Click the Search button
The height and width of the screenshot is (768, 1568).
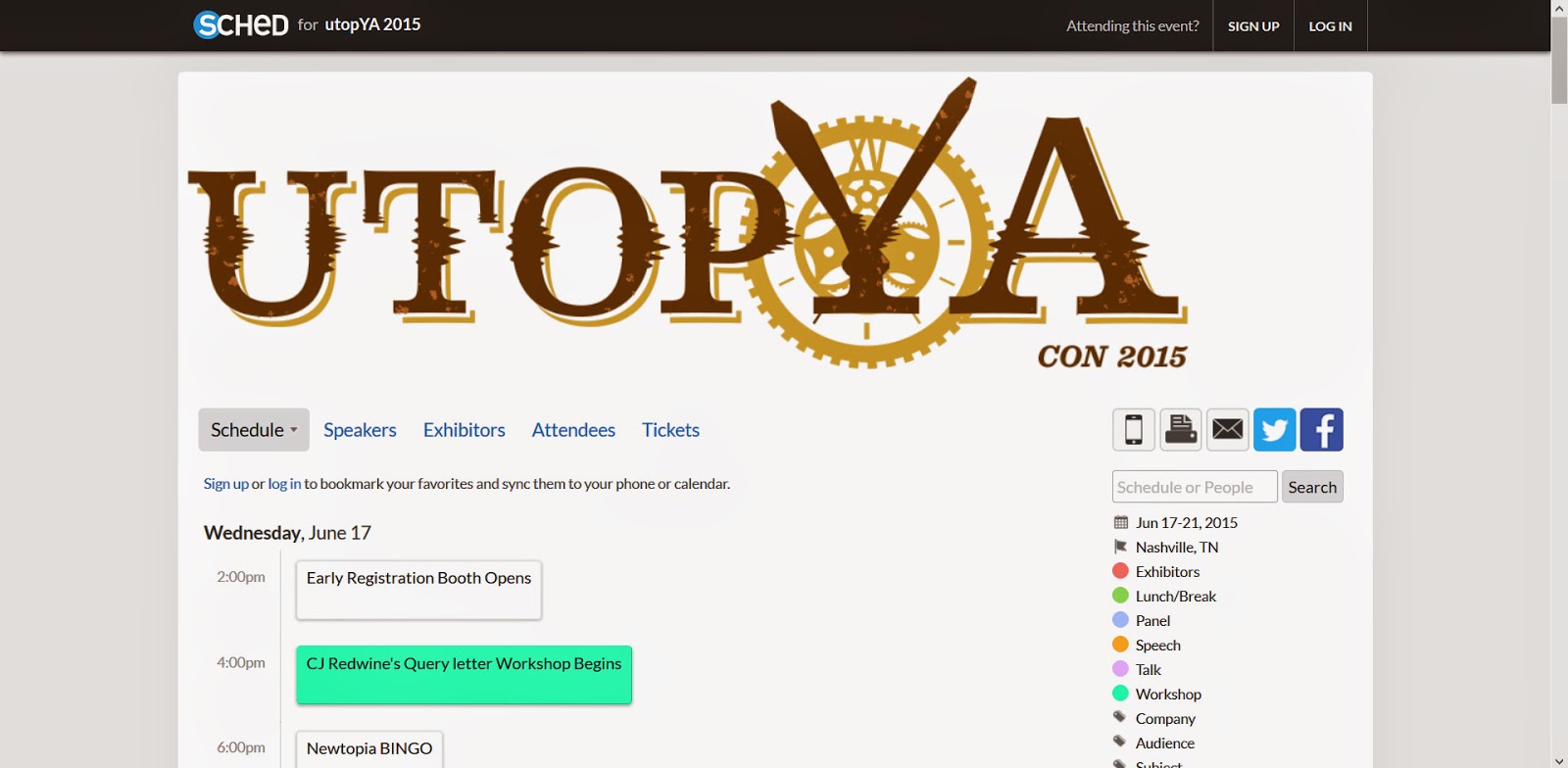[x=1312, y=487]
